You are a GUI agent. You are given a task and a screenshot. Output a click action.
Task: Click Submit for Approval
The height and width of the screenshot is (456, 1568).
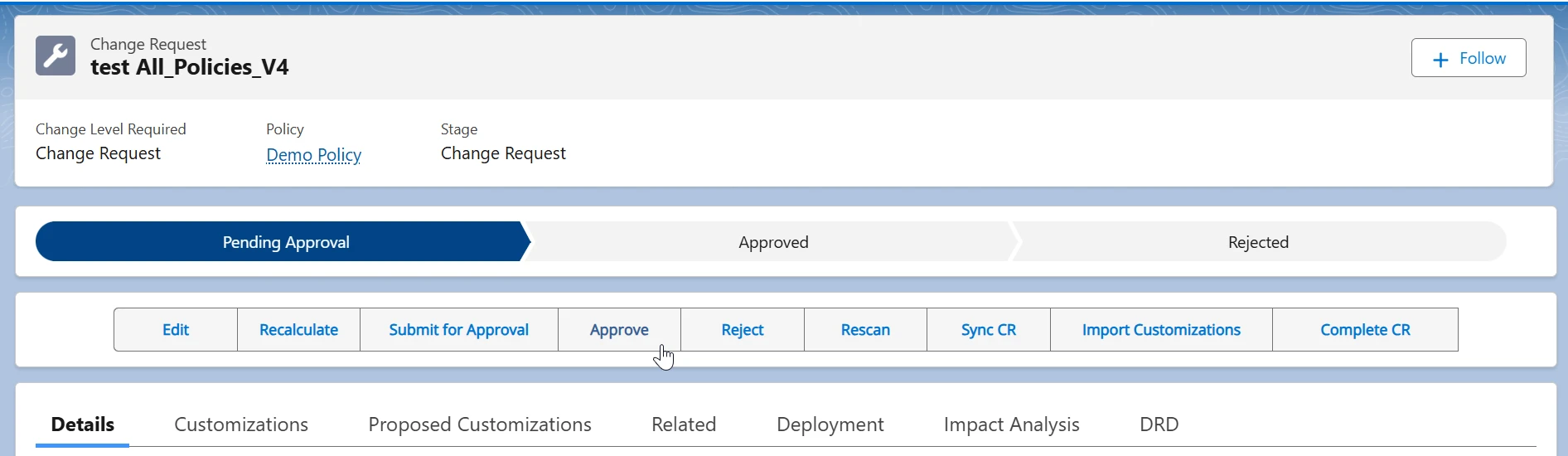pos(458,330)
